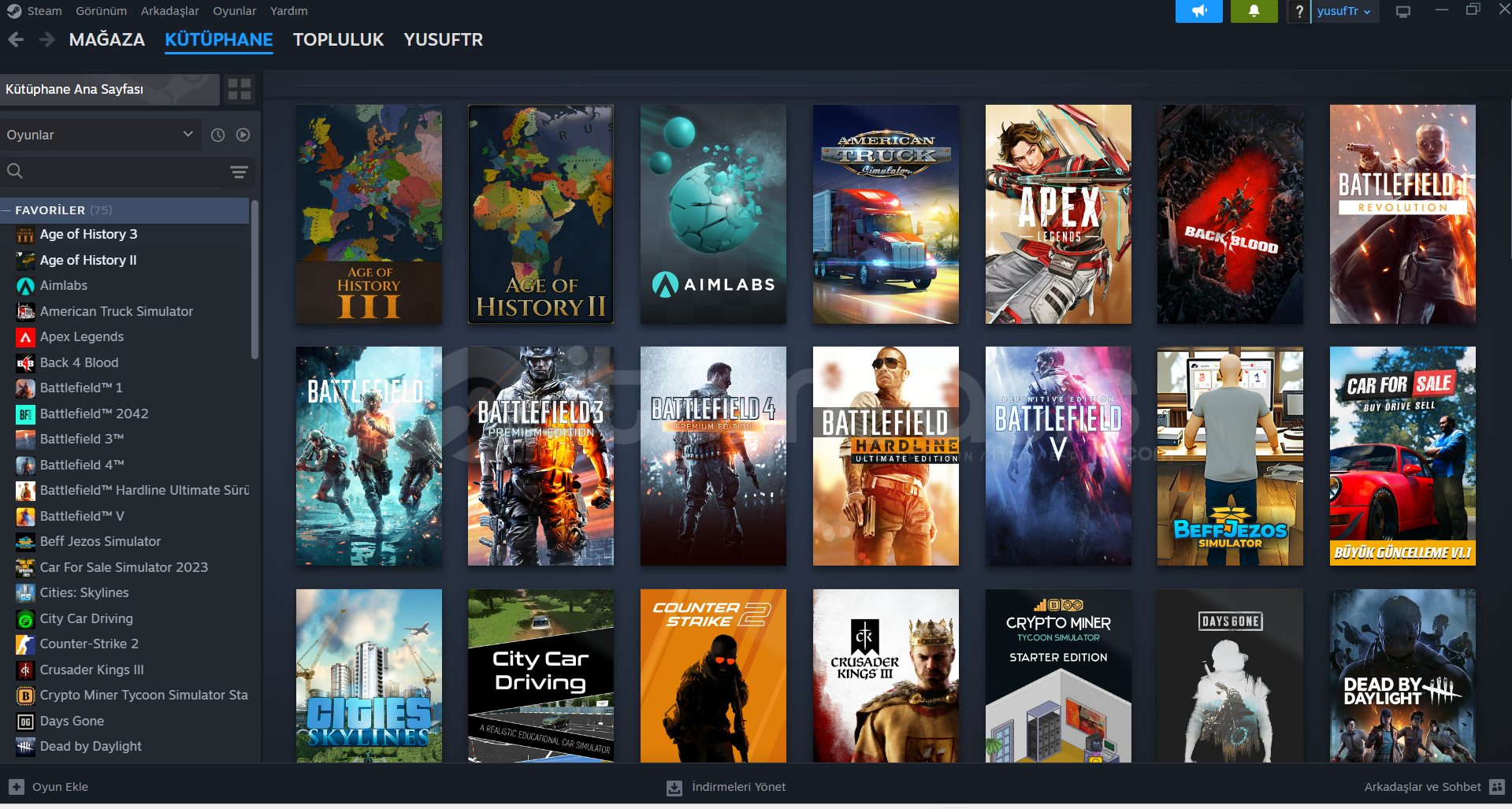Open Back 4 Blood game cover
The image size is (1512, 809).
1230,214
